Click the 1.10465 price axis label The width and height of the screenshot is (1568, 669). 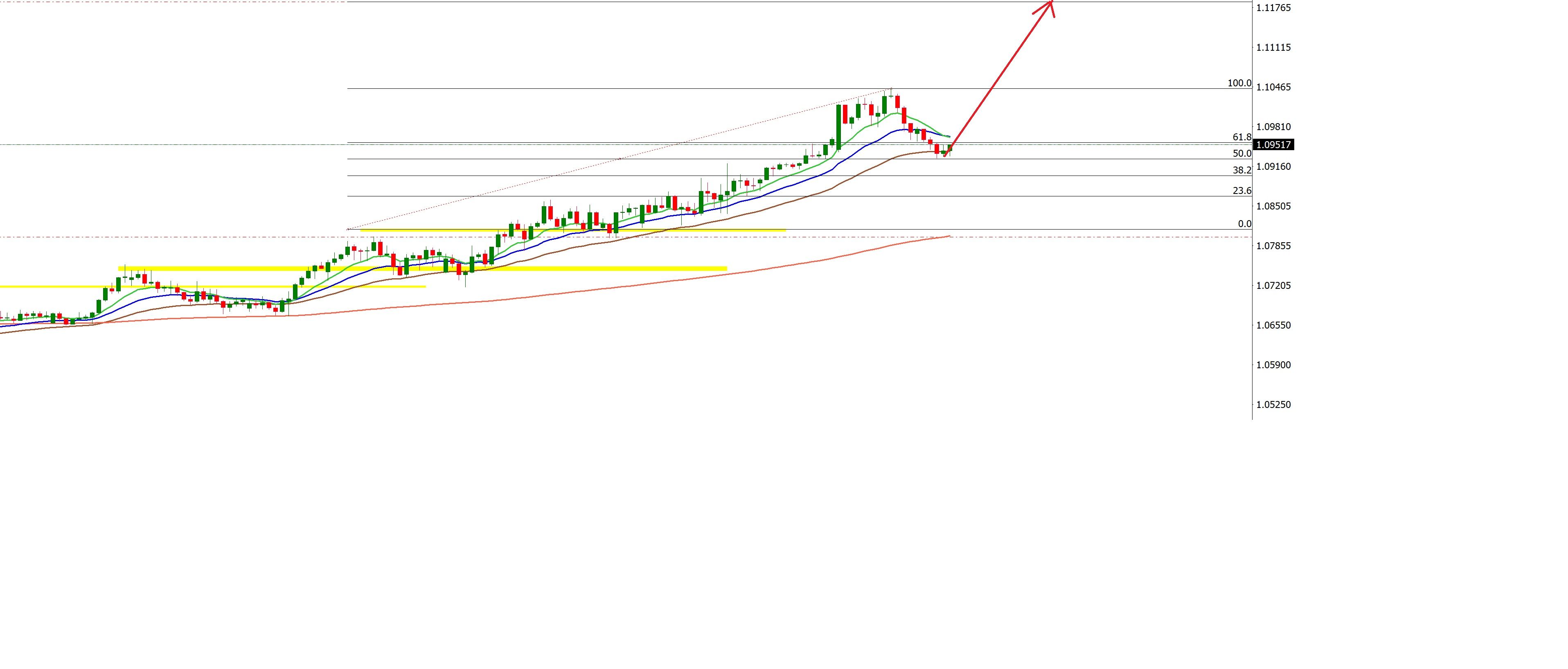[1273, 87]
